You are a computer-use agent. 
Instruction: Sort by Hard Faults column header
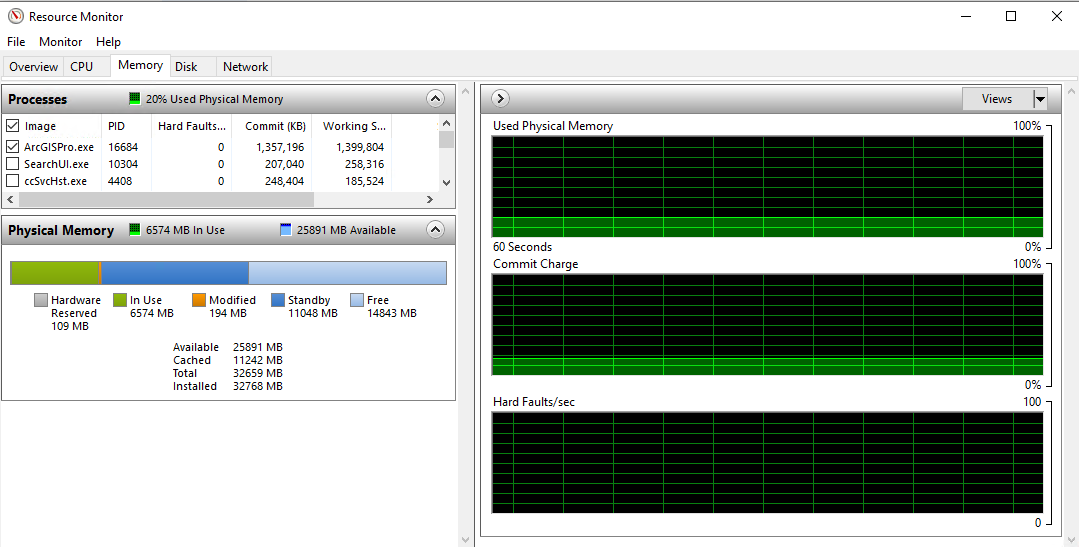191,126
